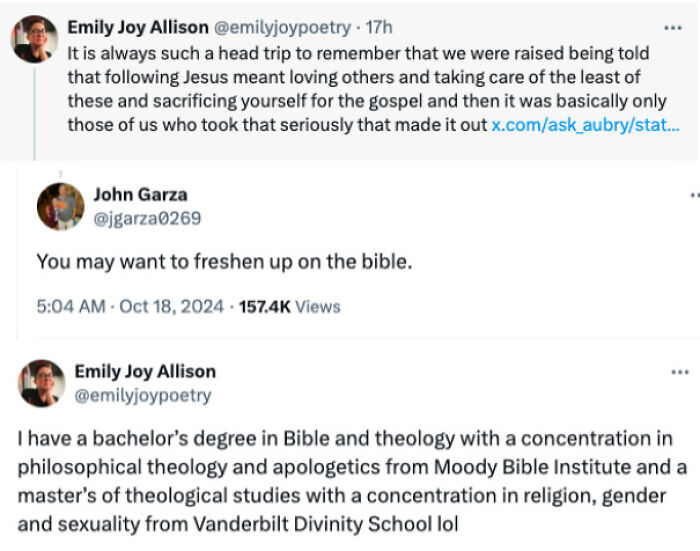Open John Garza's profile name
The width and height of the screenshot is (700, 551).
point(140,195)
